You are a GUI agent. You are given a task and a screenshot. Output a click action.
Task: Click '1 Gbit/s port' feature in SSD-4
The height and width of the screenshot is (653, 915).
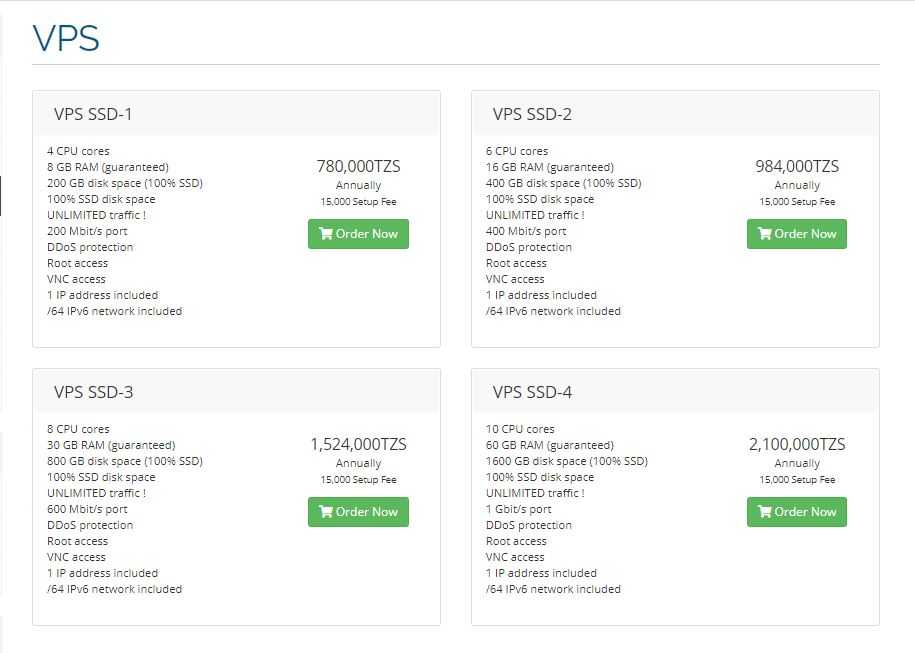(518, 509)
